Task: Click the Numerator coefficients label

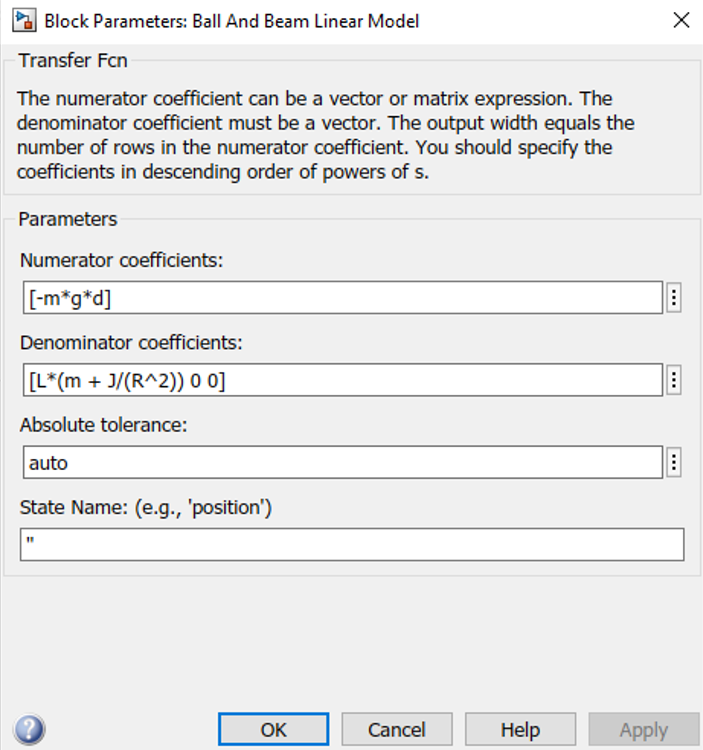Action: click(121, 261)
